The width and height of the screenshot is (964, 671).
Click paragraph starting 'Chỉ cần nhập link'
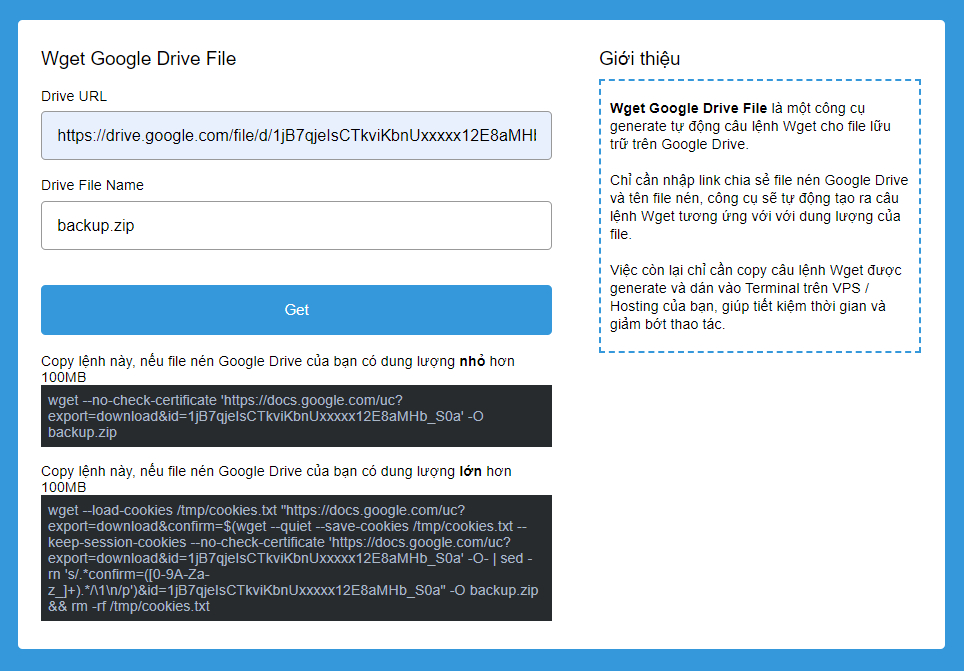(759, 207)
